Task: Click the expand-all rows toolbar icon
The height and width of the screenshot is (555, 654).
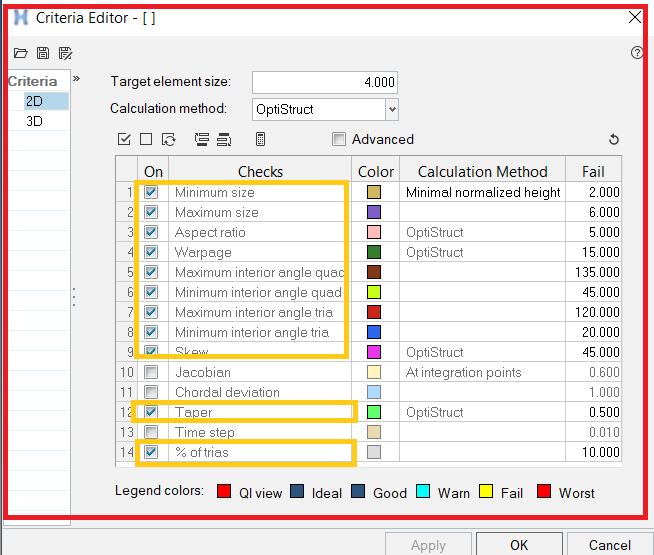Action: tap(202, 139)
